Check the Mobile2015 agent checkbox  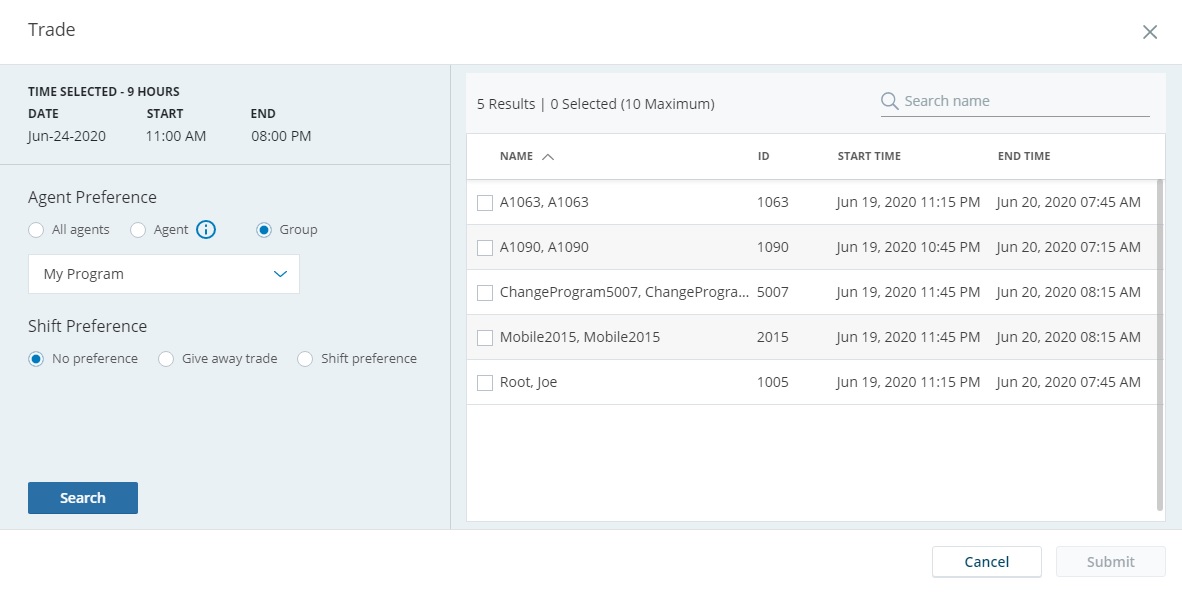(485, 338)
